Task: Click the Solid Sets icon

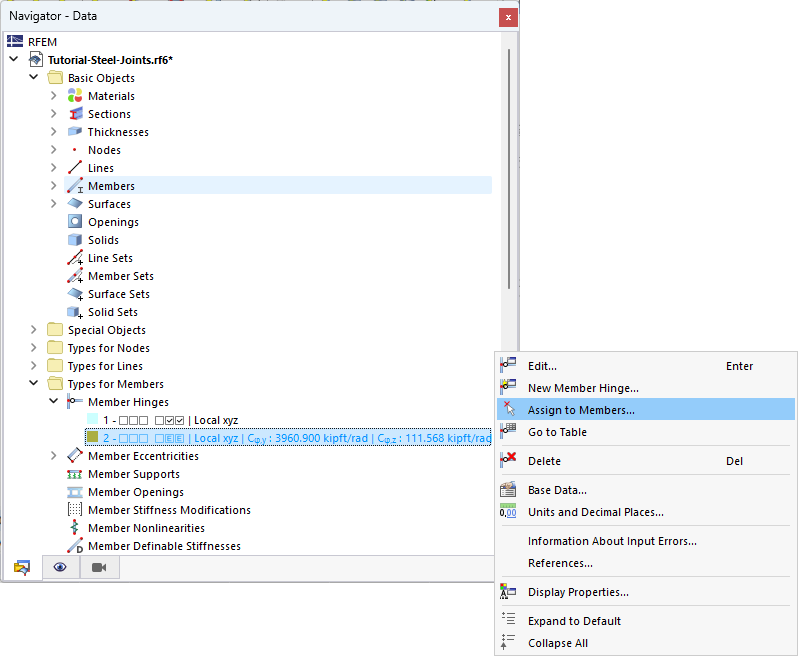Action: pyautogui.click(x=75, y=312)
